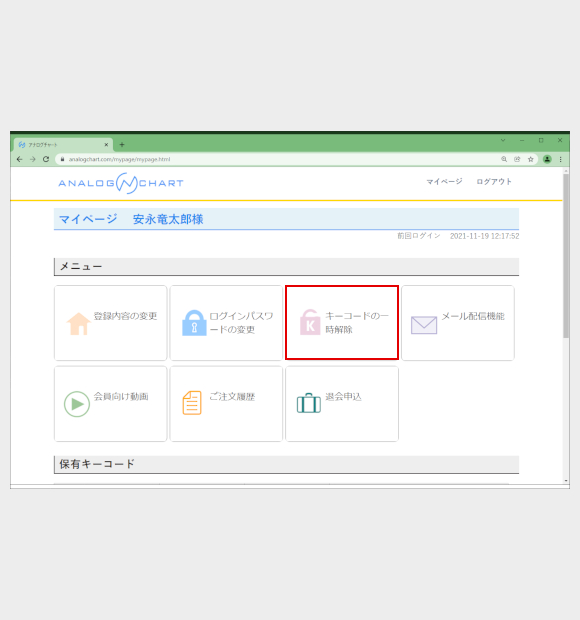Click the ログアウト link
The image size is (580, 620).
494,181
